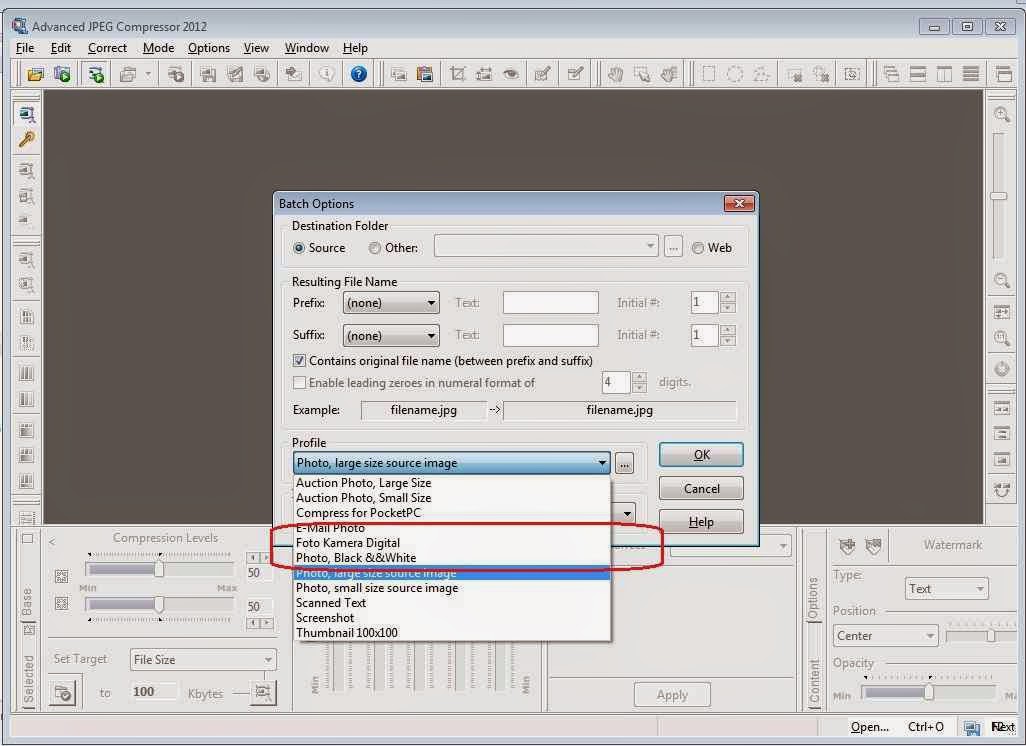The image size is (1026, 746).
Task: Click OK in Batch Options
Action: pyautogui.click(x=701, y=455)
